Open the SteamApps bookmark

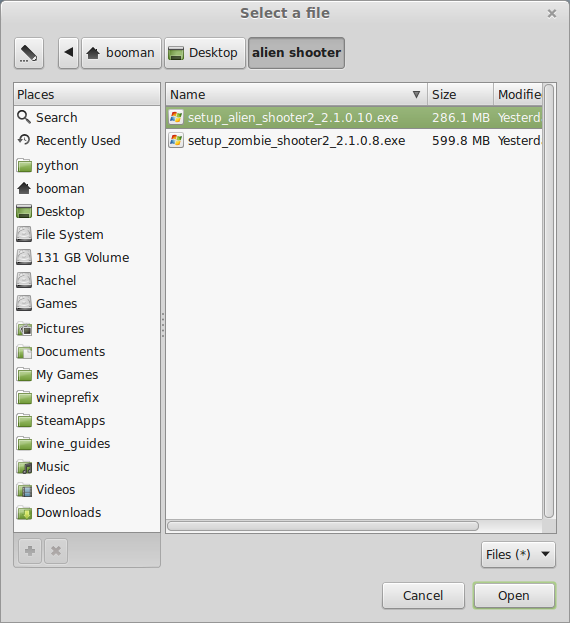[x=87, y=421]
